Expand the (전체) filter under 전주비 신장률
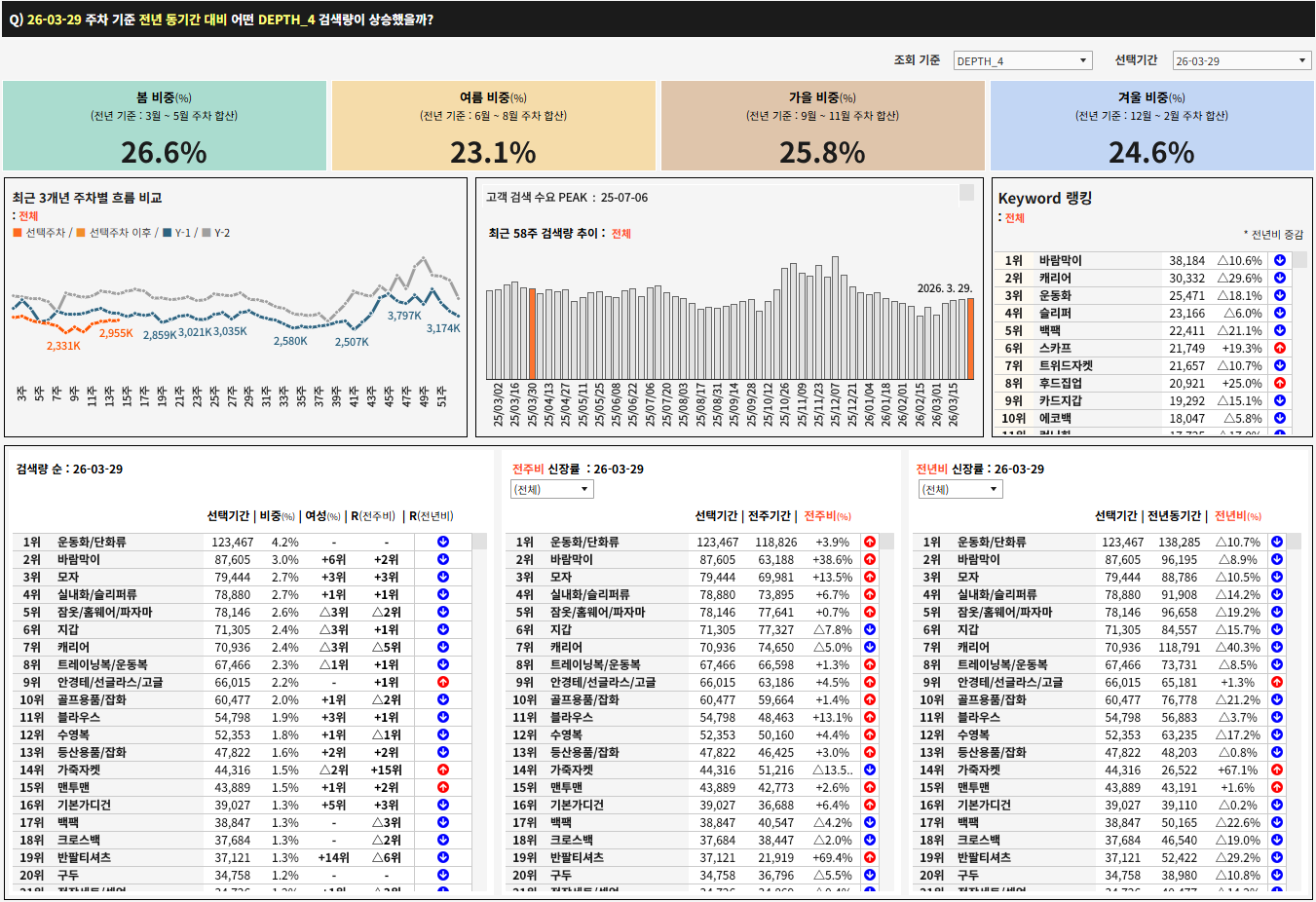The image size is (1316, 902). pyautogui.click(x=552, y=489)
